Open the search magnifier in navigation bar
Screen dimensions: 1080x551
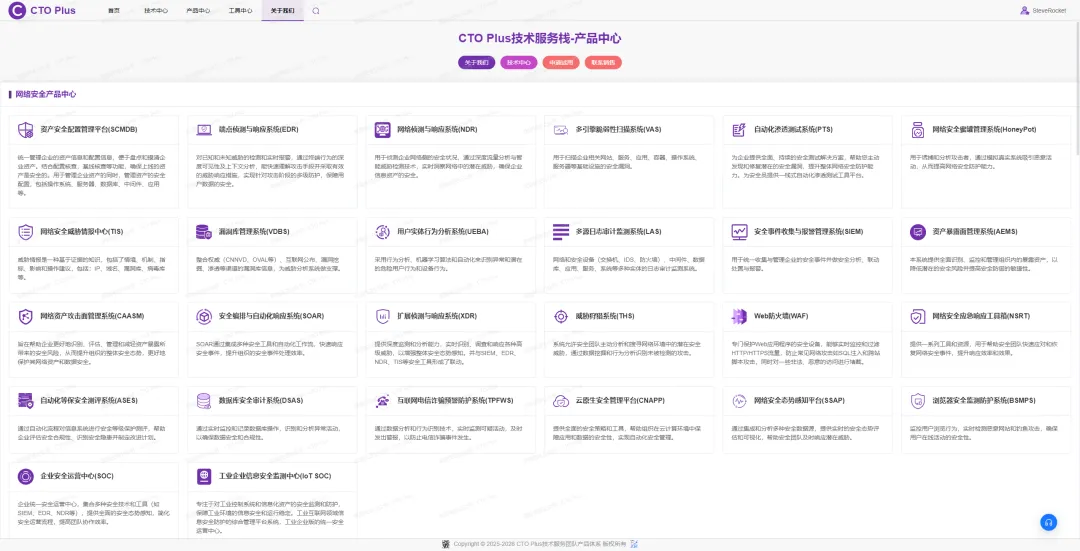click(x=316, y=11)
